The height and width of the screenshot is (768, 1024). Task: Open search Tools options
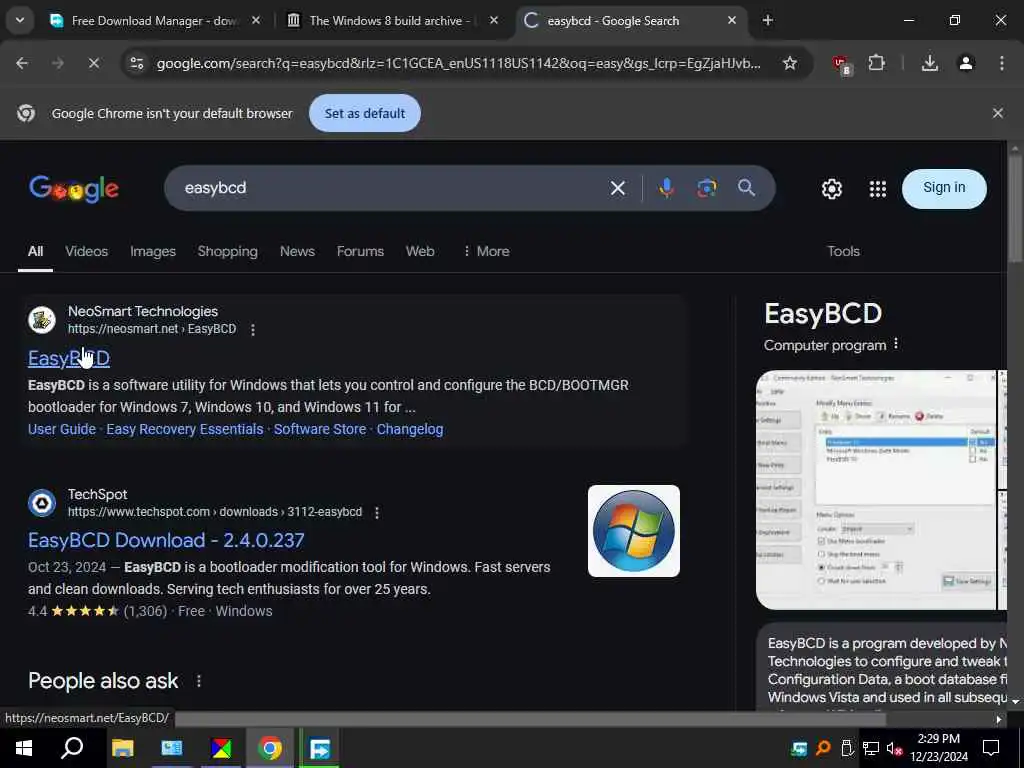(843, 251)
